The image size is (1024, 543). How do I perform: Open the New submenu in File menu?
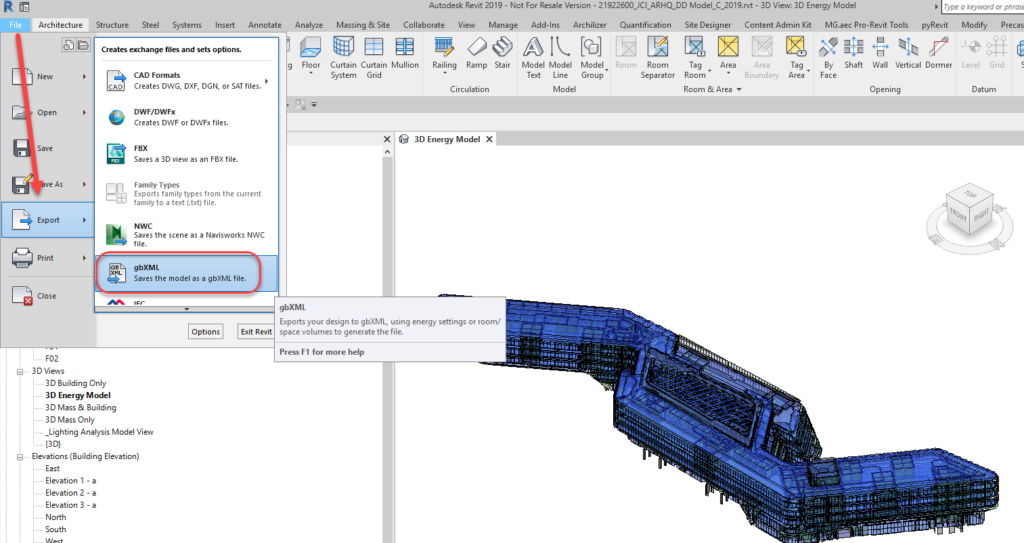click(49, 76)
